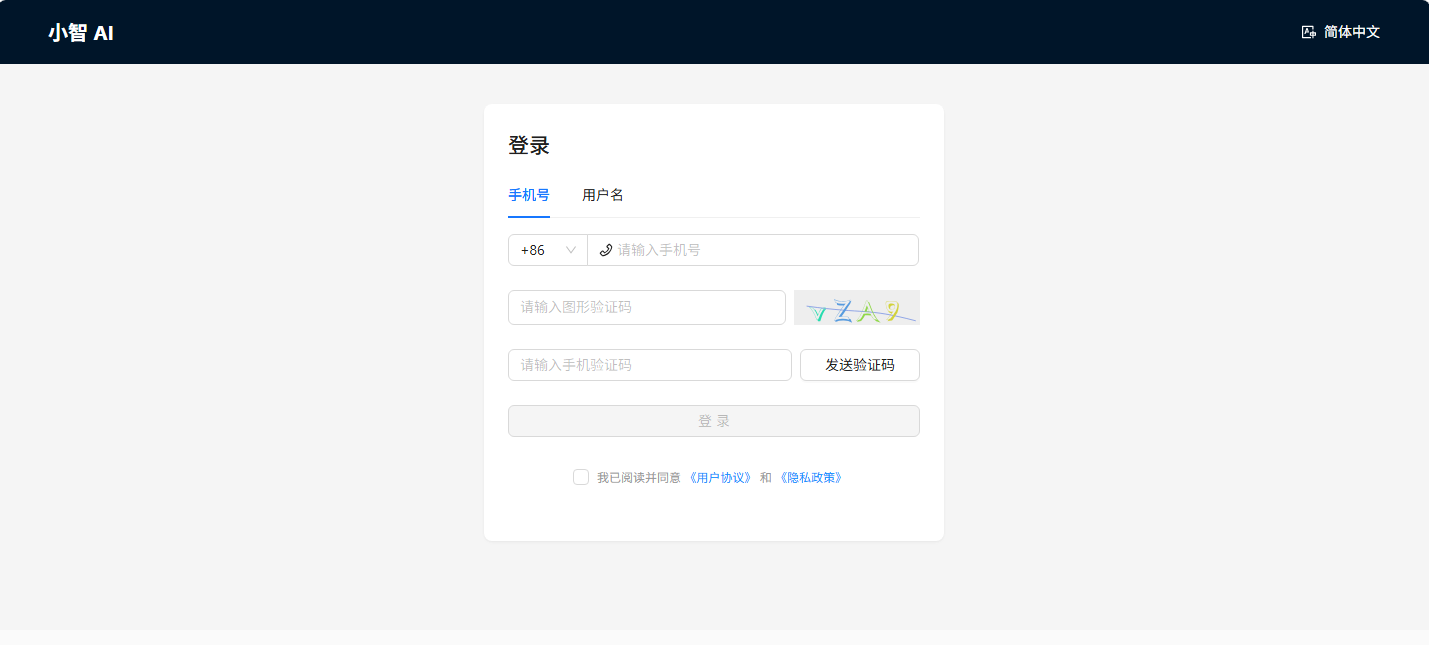Viewport: 1429px width, 645px height.
Task: Click the 小智 AI logo in header
Action: pos(81,32)
